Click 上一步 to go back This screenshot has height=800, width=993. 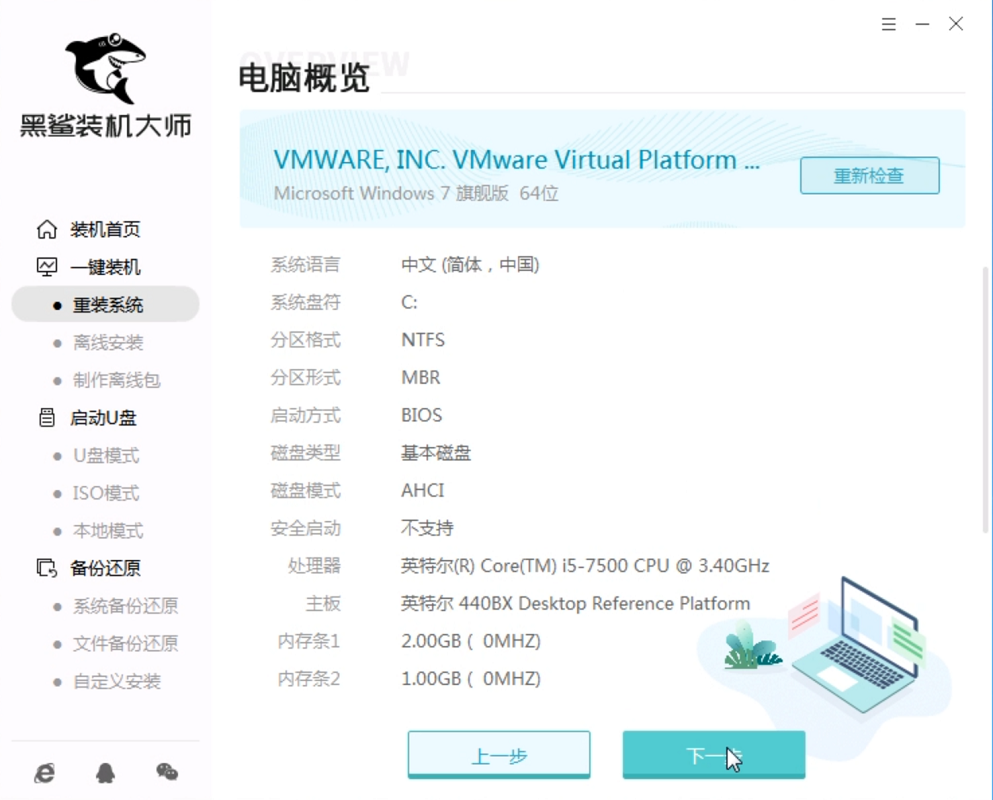[499, 755]
